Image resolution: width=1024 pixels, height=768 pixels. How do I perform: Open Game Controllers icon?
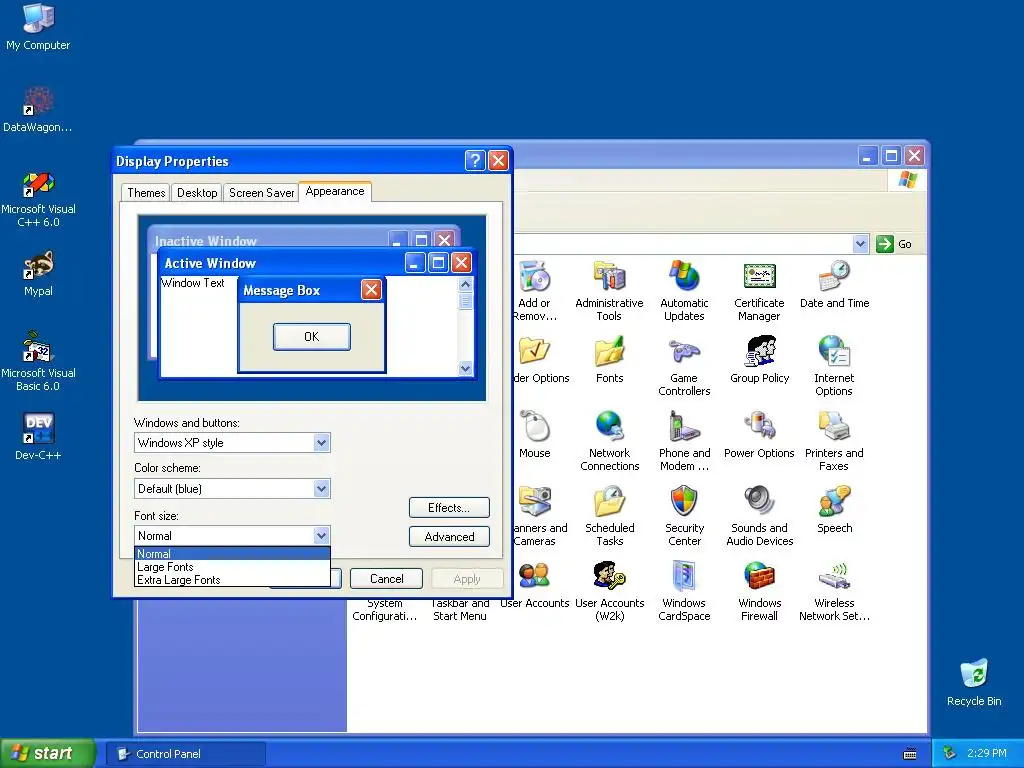pyautogui.click(x=684, y=366)
